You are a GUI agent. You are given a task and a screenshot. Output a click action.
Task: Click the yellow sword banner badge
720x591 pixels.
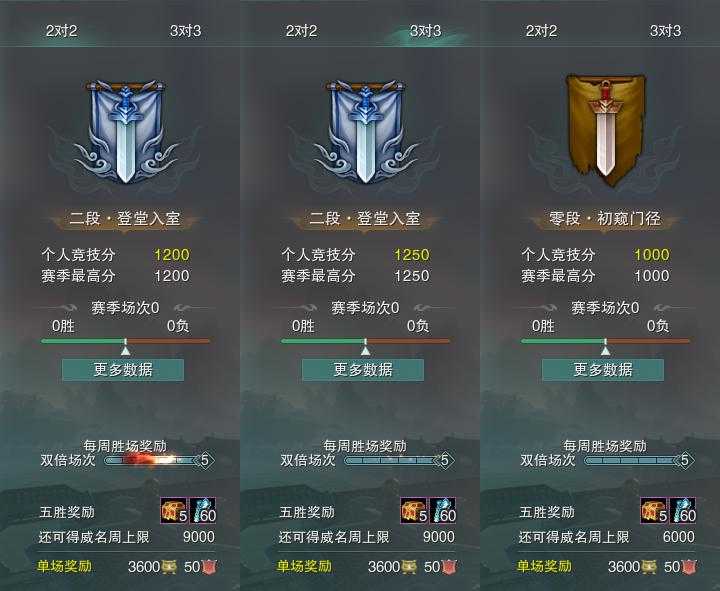click(x=605, y=131)
